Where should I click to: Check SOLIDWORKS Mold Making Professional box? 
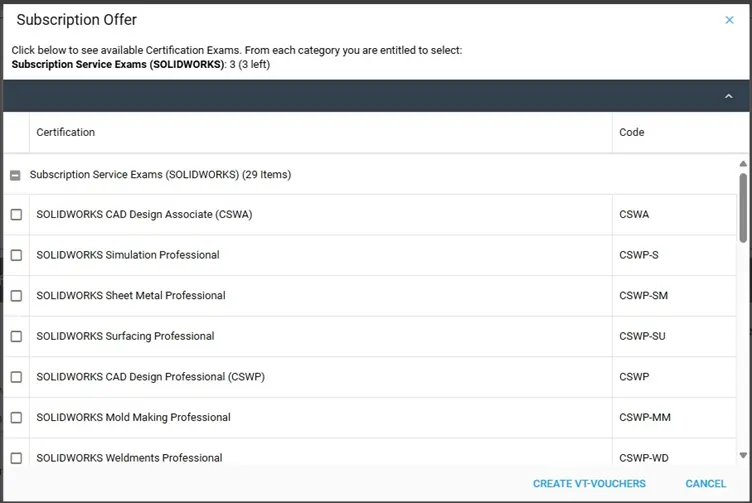16,417
